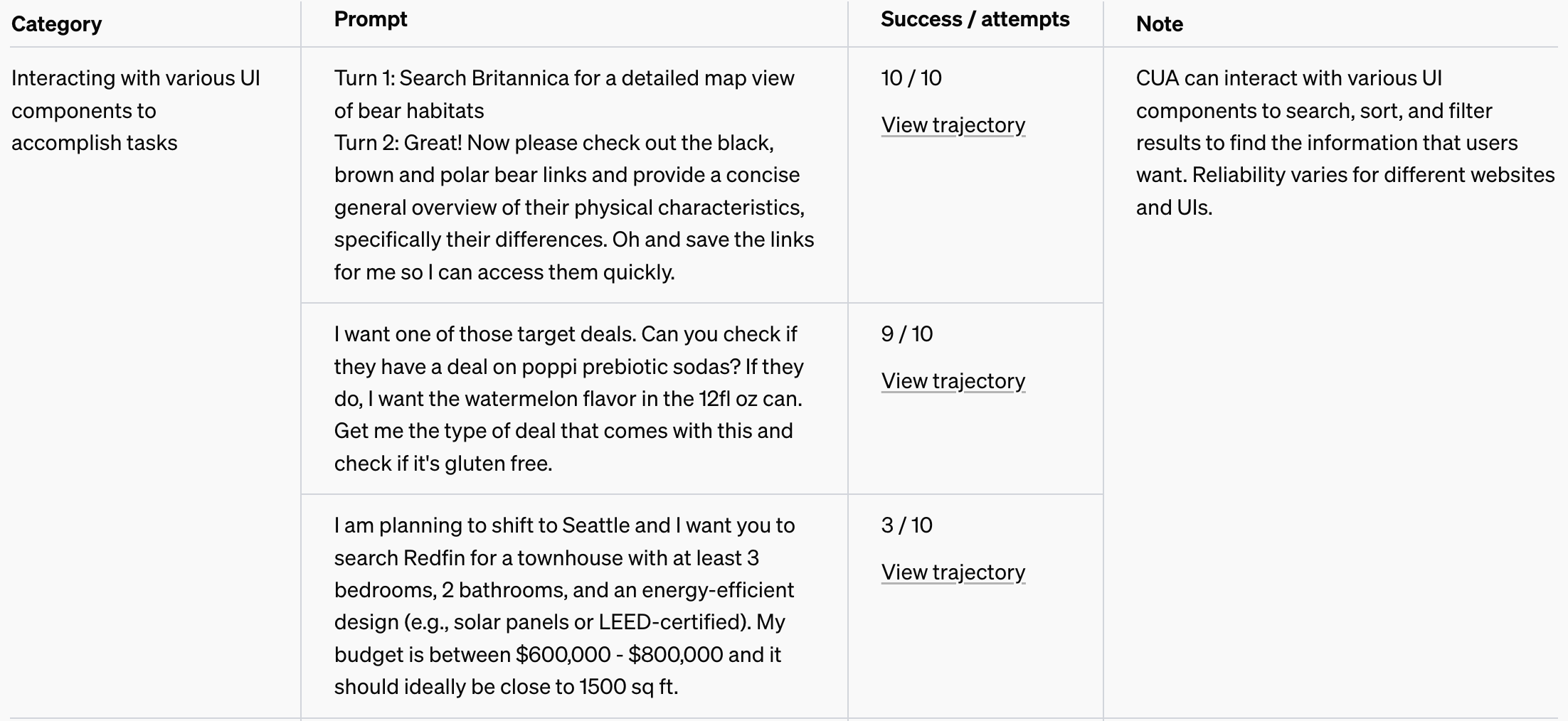Click the 'Interacting with various UI components' category cell

pos(135,110)
